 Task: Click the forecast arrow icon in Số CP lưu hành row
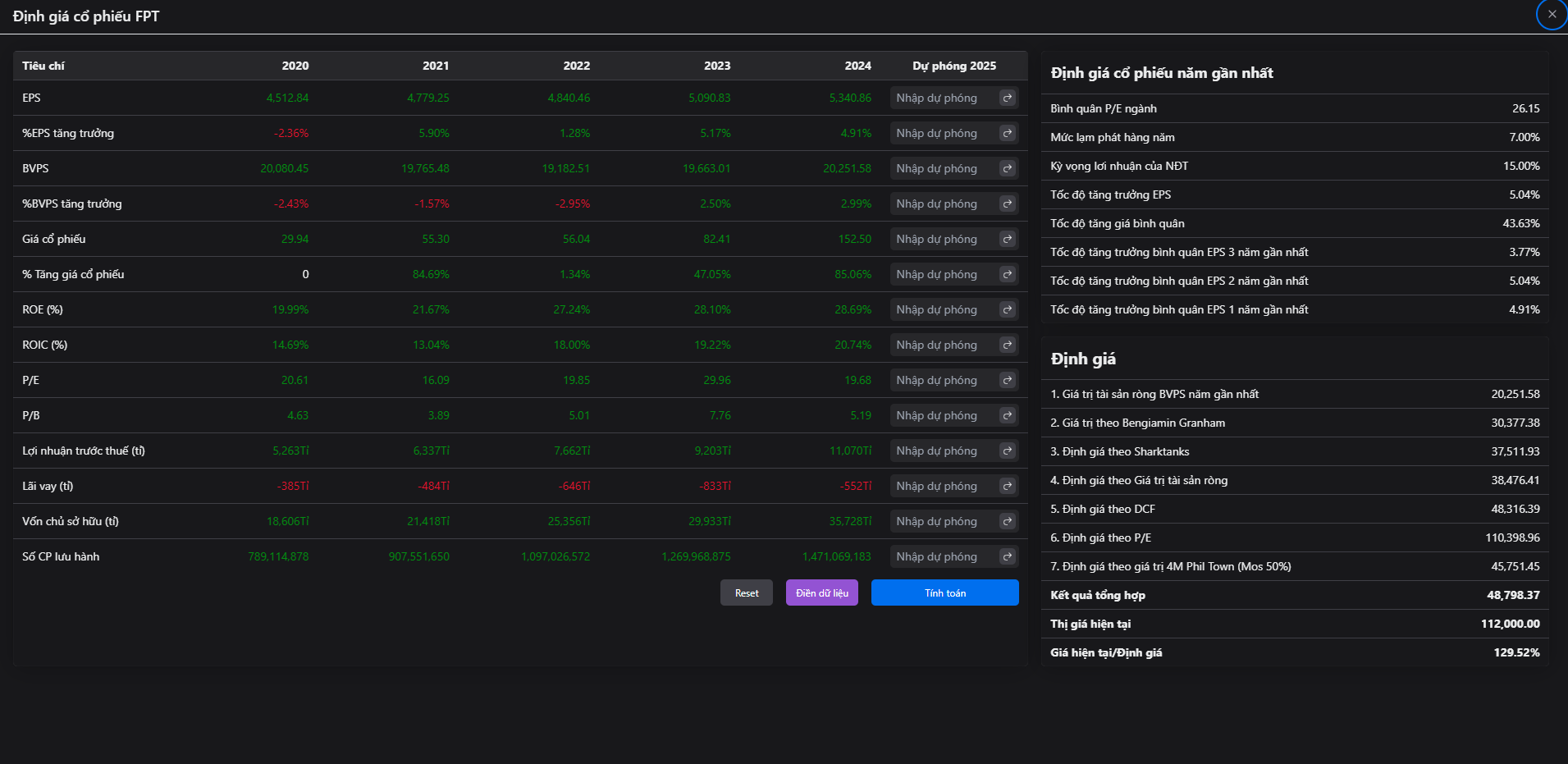[1008, 556]
